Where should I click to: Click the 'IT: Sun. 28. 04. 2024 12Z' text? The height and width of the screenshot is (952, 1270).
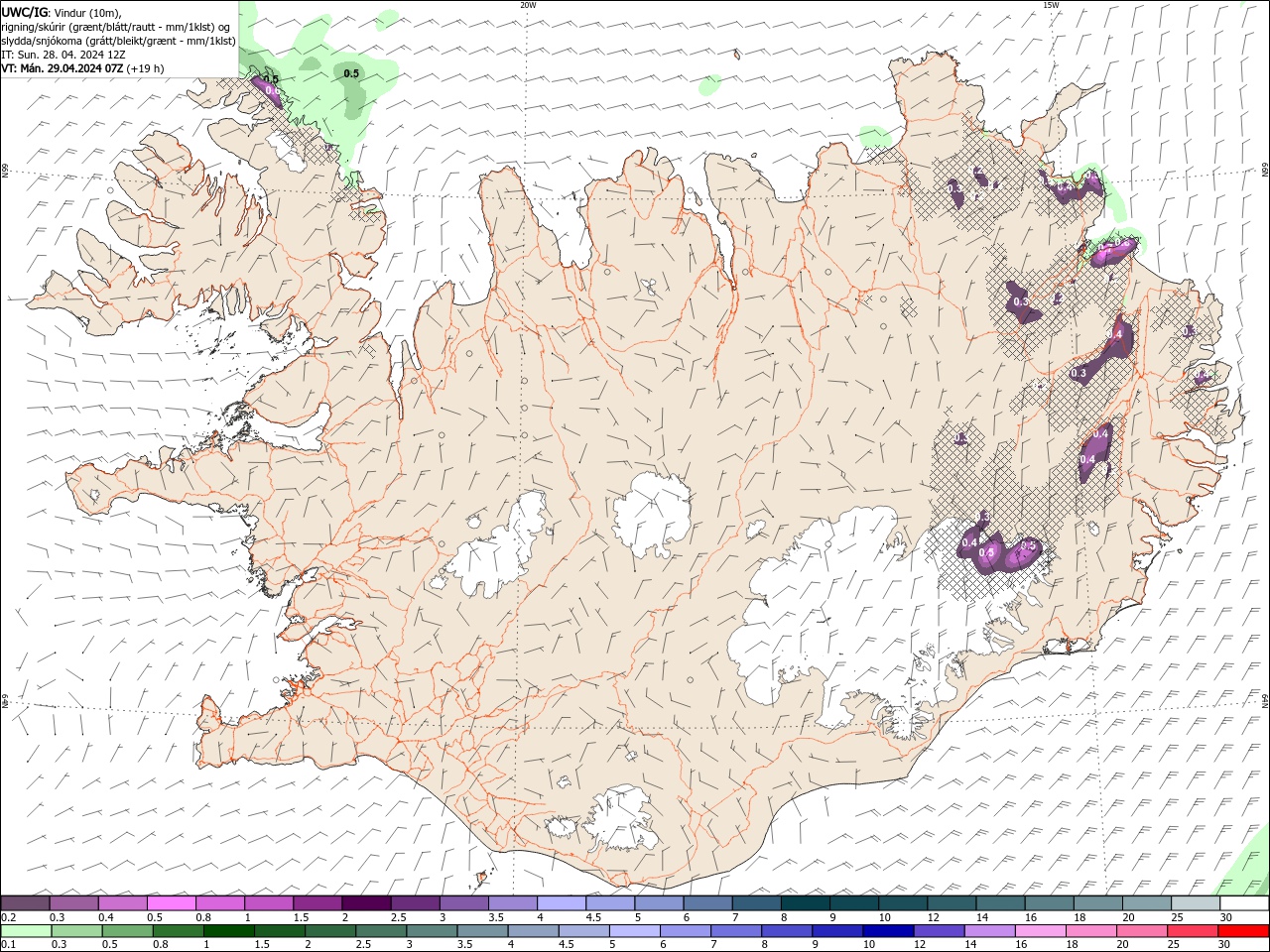click(x=63, y=55)
